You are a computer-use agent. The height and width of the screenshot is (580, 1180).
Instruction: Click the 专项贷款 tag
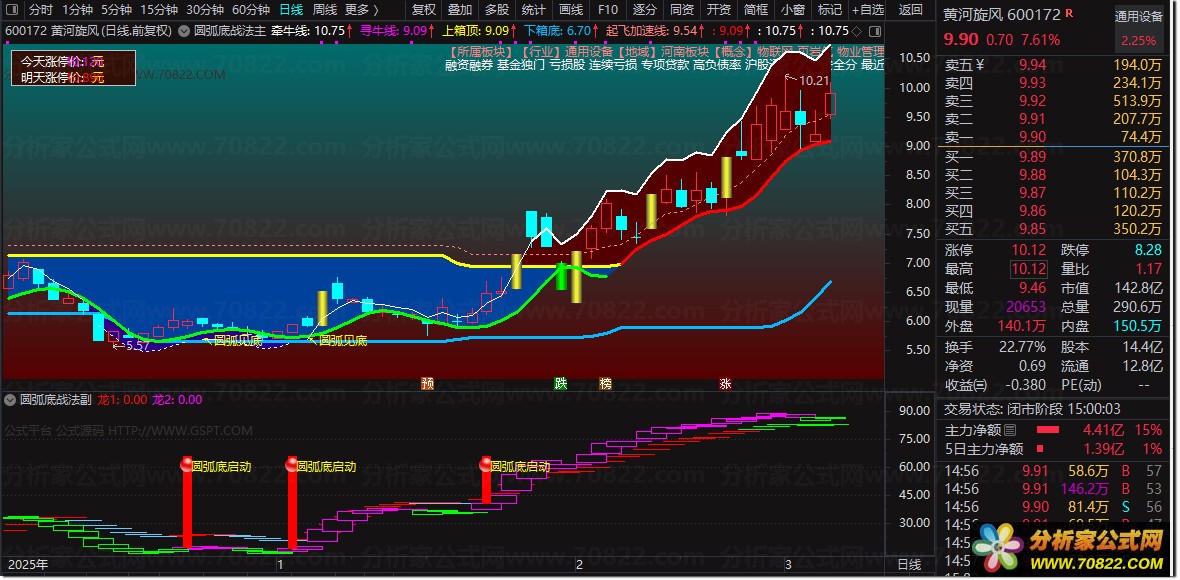pyautogui.click(x=665, y=65)
